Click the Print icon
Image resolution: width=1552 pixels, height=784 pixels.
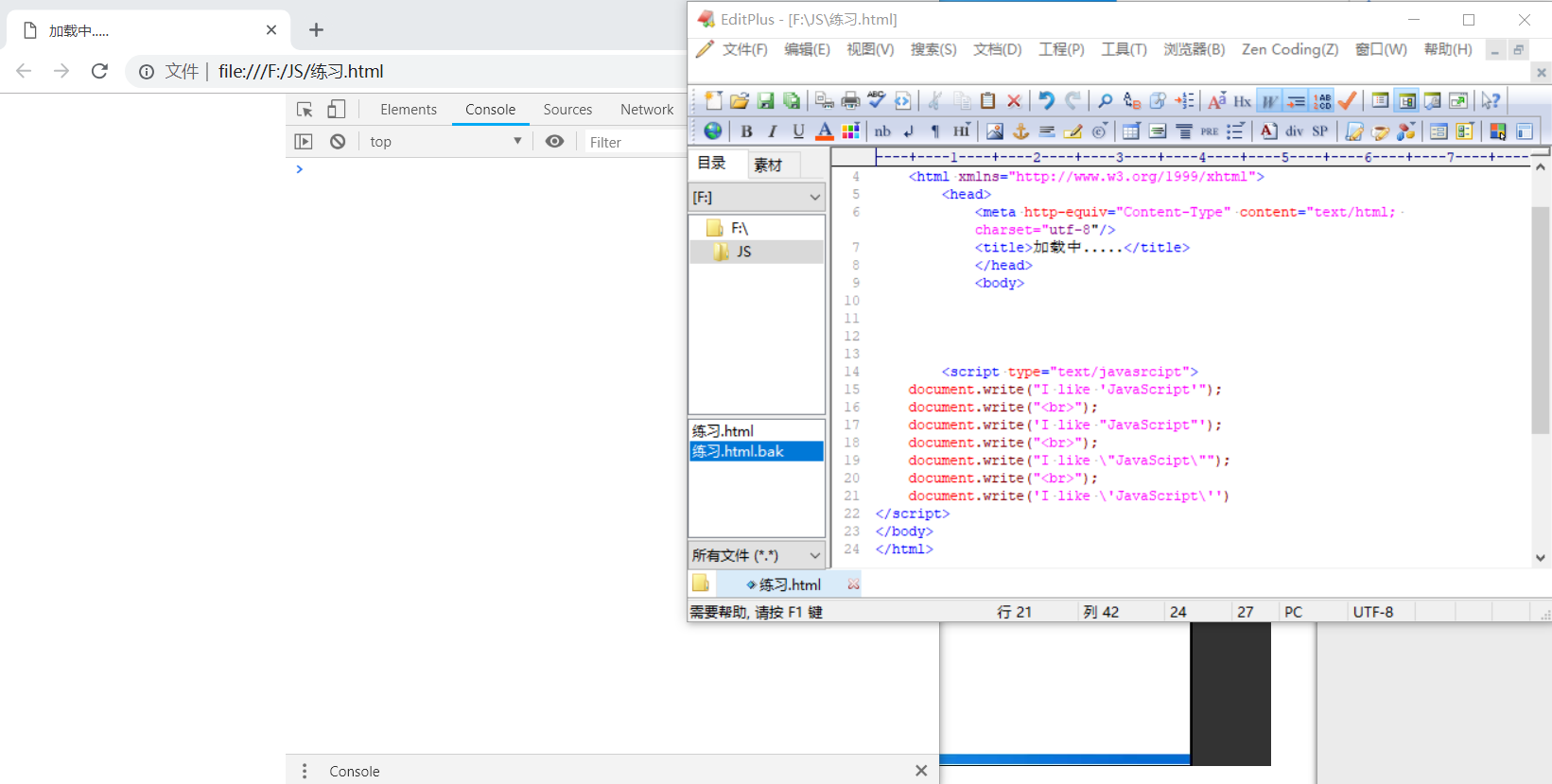(850, 100)
